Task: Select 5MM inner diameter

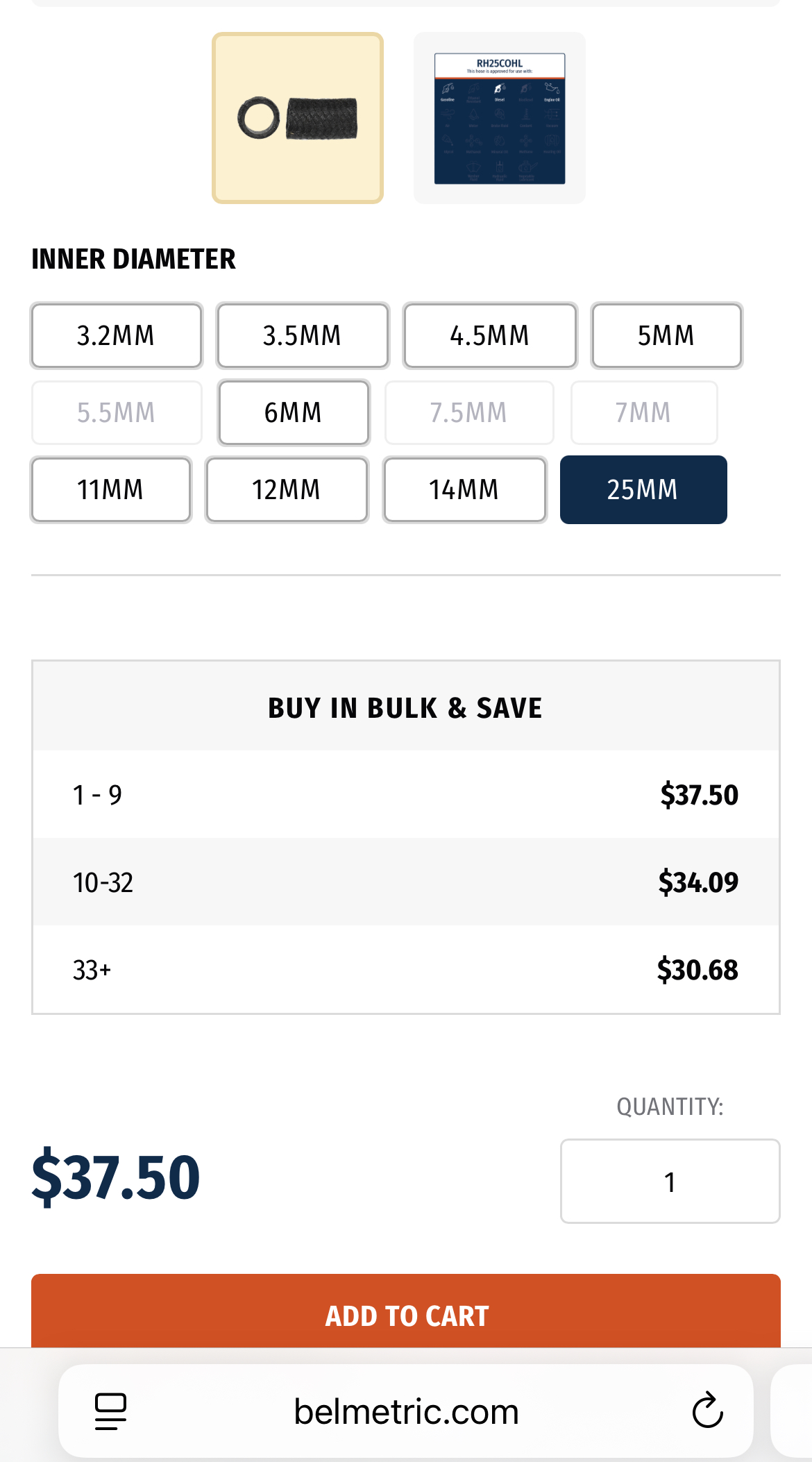Action: click(666, 336)
